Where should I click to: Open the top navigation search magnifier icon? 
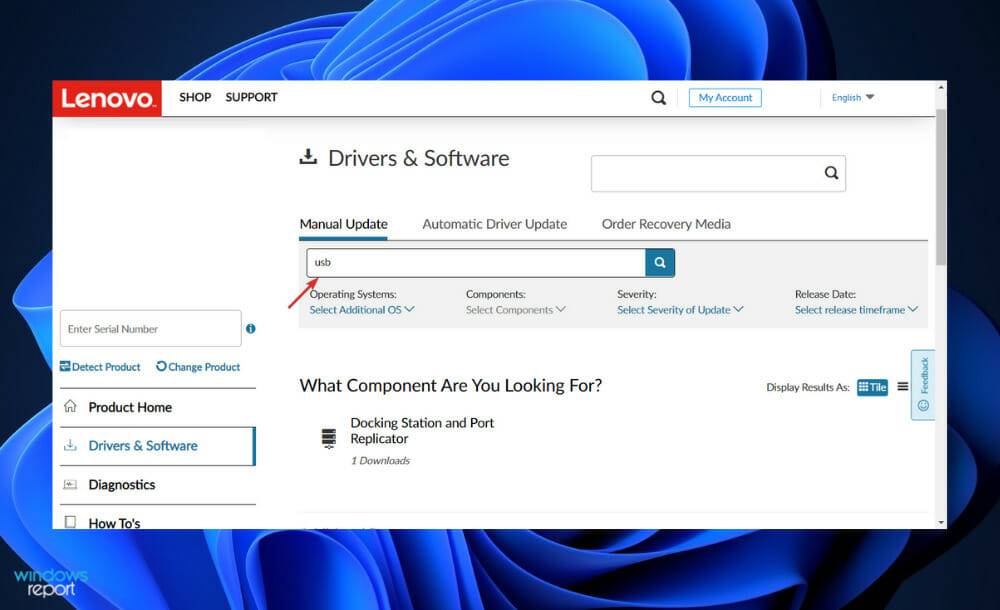658,97
